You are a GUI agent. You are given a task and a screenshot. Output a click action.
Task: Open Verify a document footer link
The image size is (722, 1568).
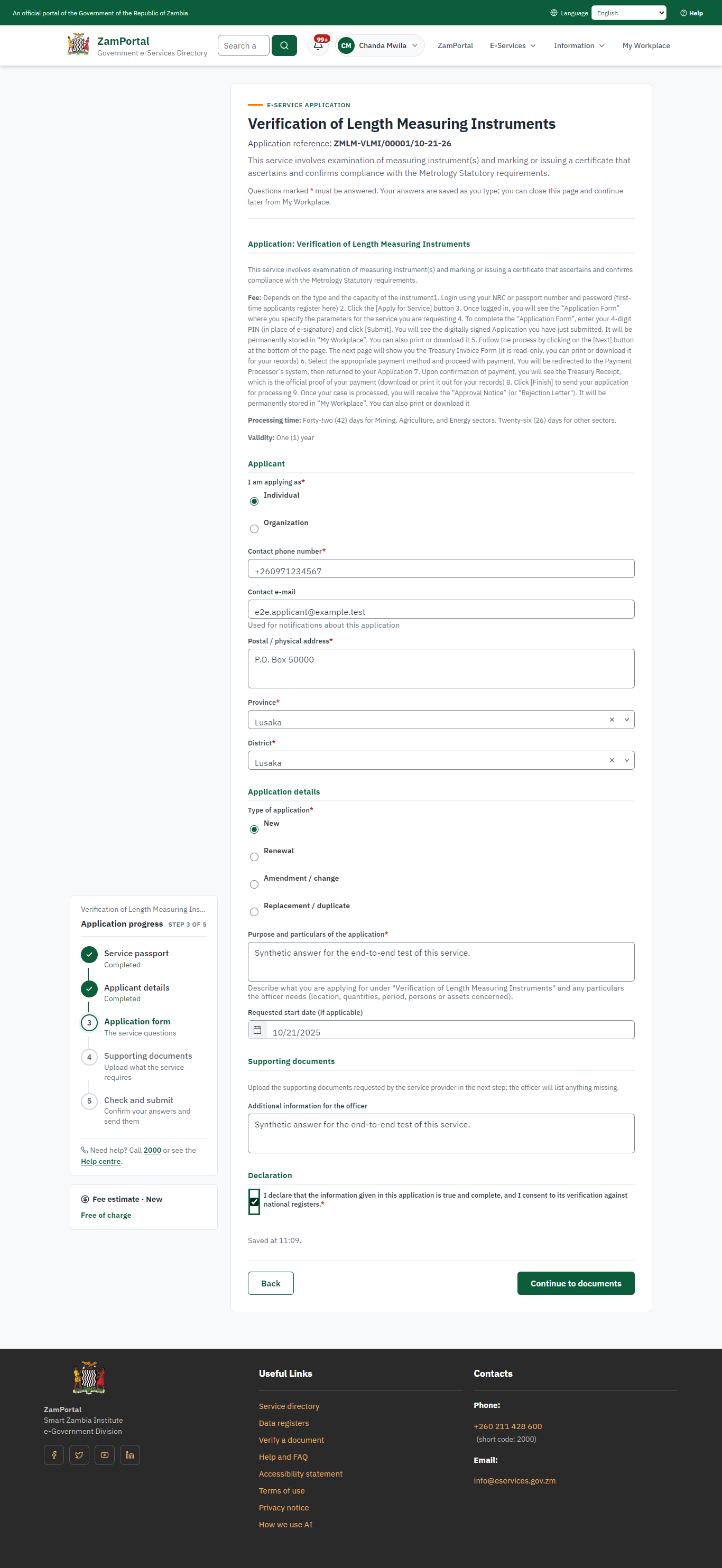click(x=292, y=1440)
